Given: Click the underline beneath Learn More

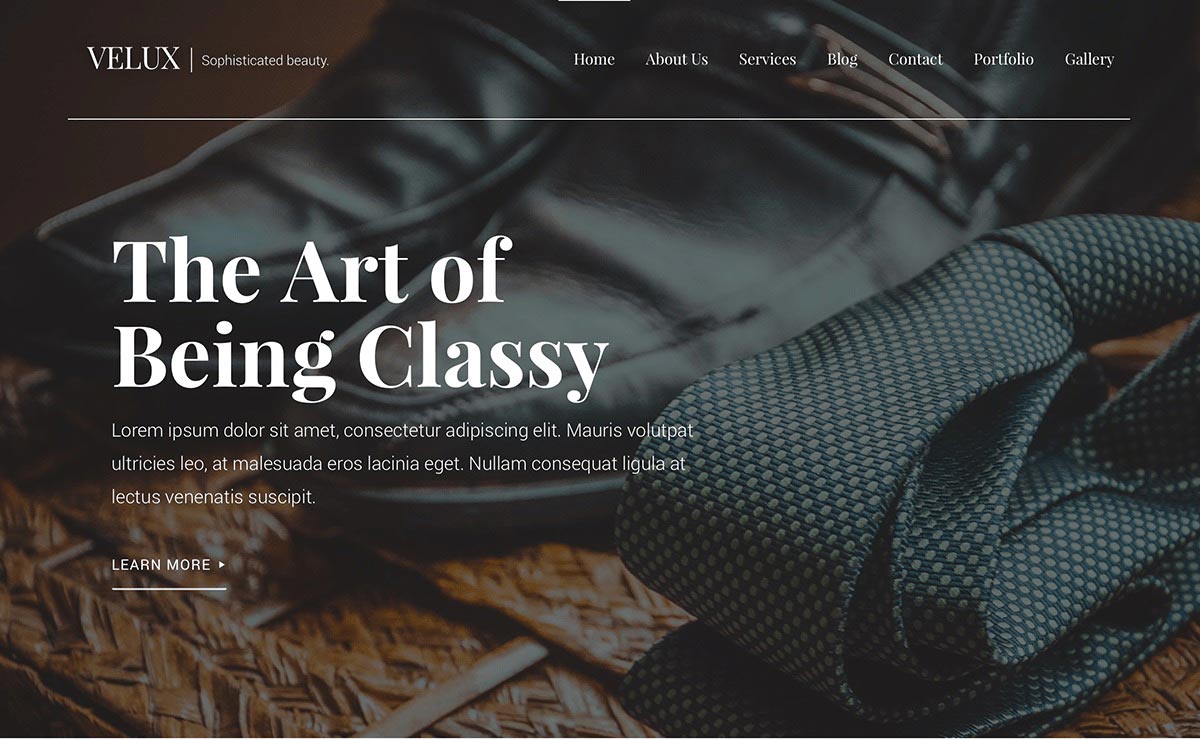Looking at the screenshot, I should [x=169, y=589].
